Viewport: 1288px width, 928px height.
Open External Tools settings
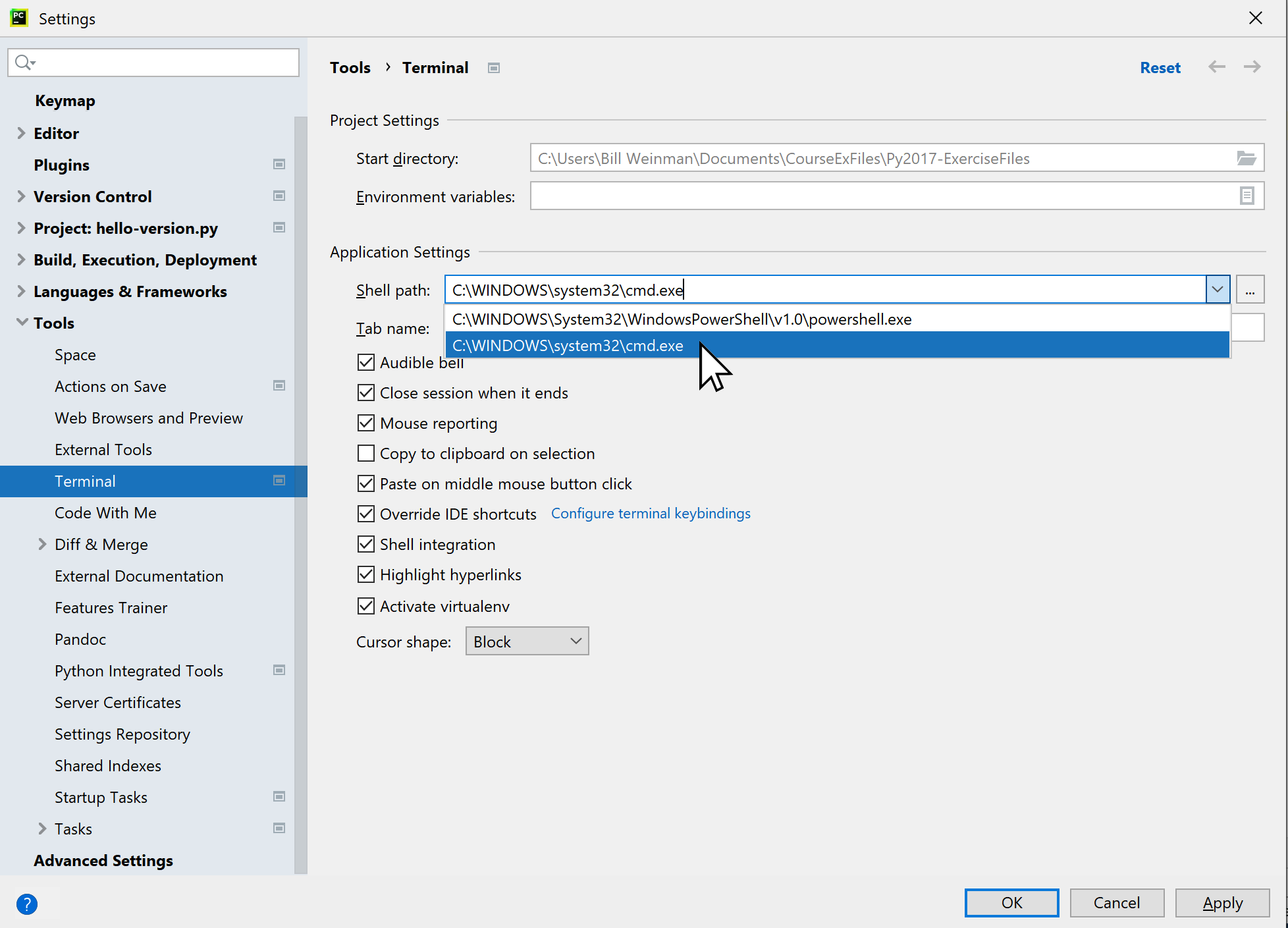pyautogui.click(x=103, y=450)
